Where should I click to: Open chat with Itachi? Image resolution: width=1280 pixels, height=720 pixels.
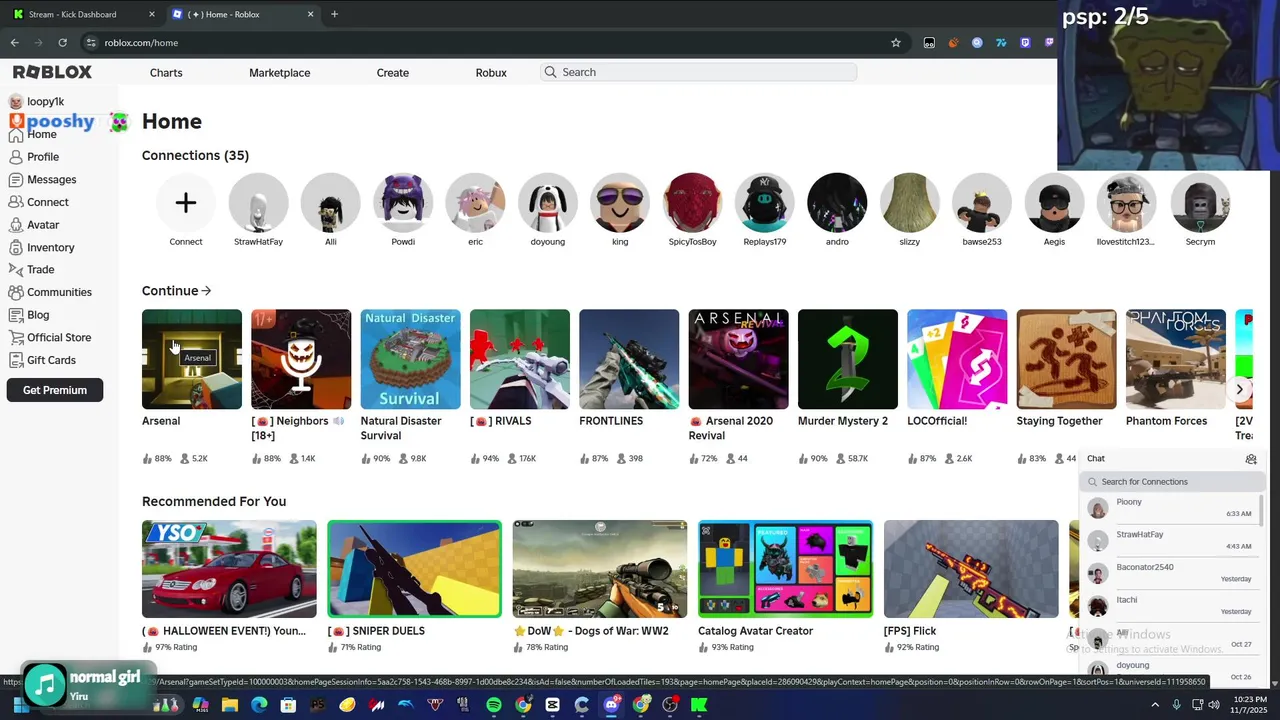pos(1169,606)
